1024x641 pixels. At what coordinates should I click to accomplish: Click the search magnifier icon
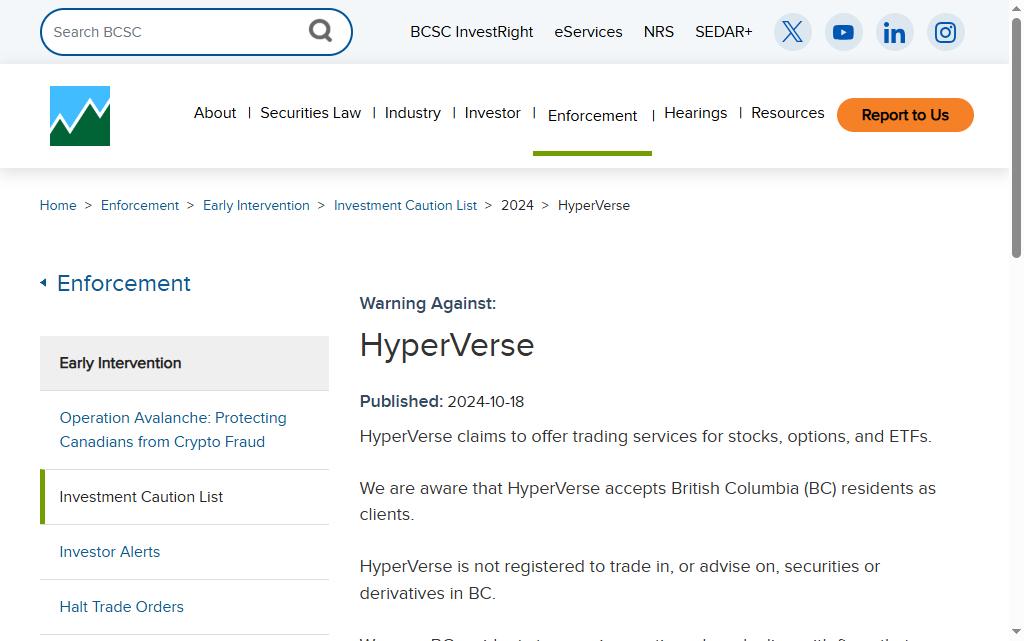(320, 31)
